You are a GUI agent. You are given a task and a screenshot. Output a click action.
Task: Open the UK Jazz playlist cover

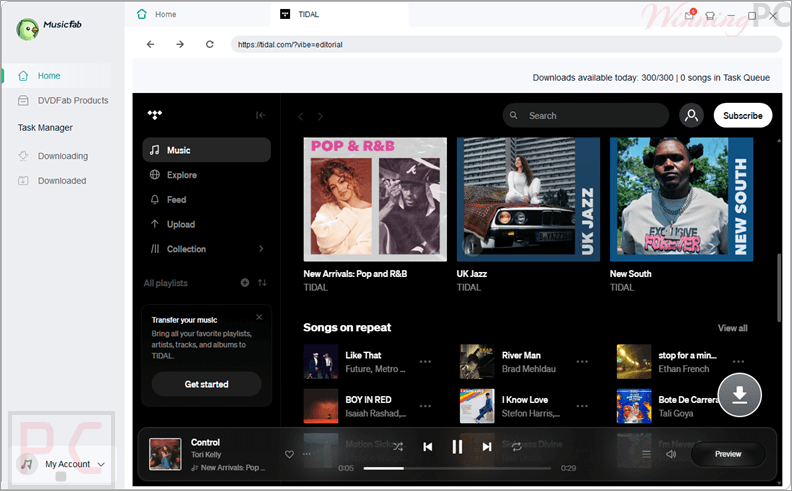point(528,200)
